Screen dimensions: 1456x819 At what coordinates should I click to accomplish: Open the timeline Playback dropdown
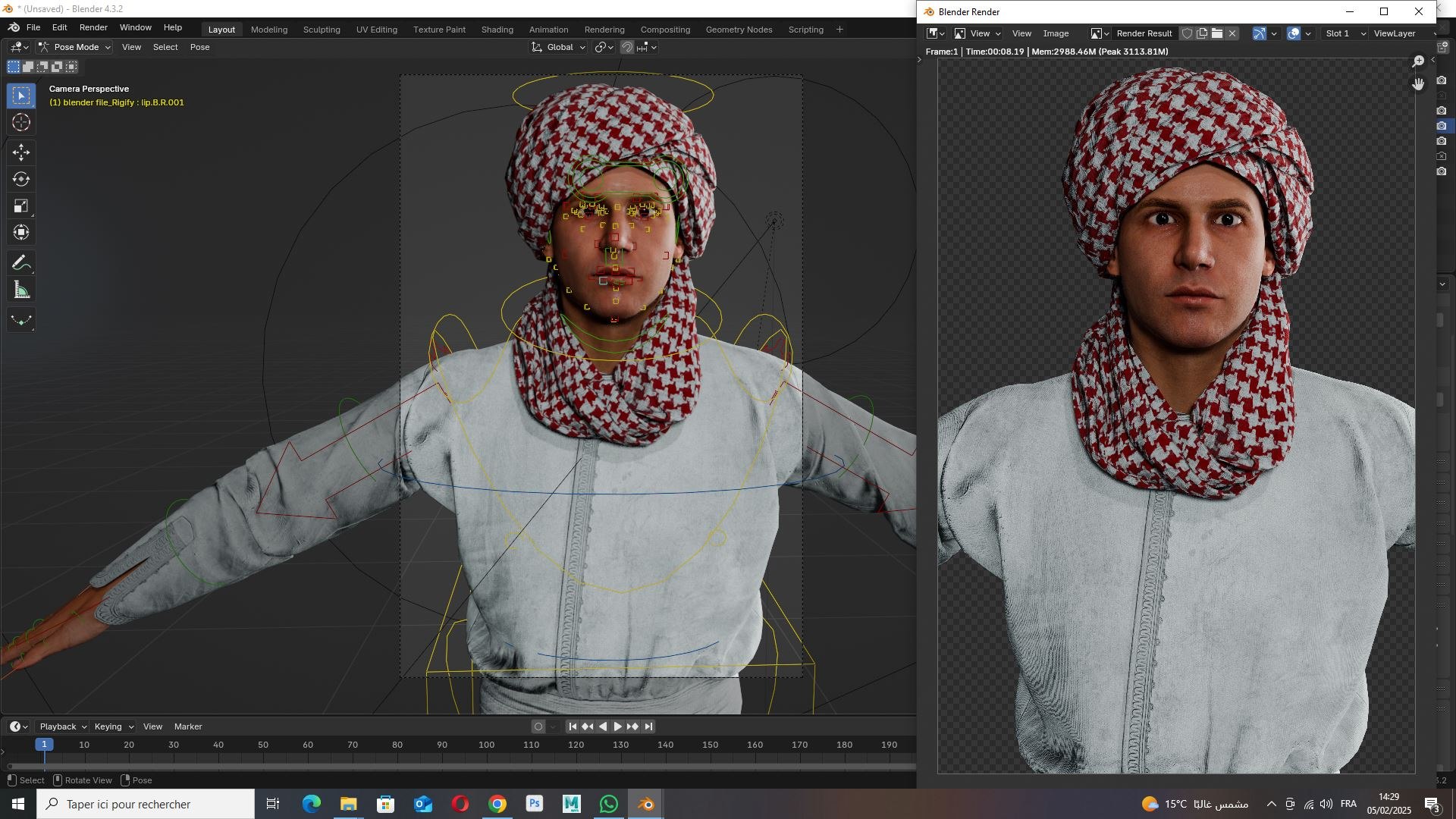click(x=63, y=726)
